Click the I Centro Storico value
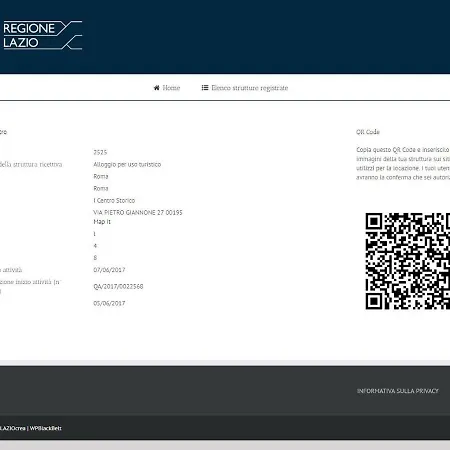 tap(114, 200)
